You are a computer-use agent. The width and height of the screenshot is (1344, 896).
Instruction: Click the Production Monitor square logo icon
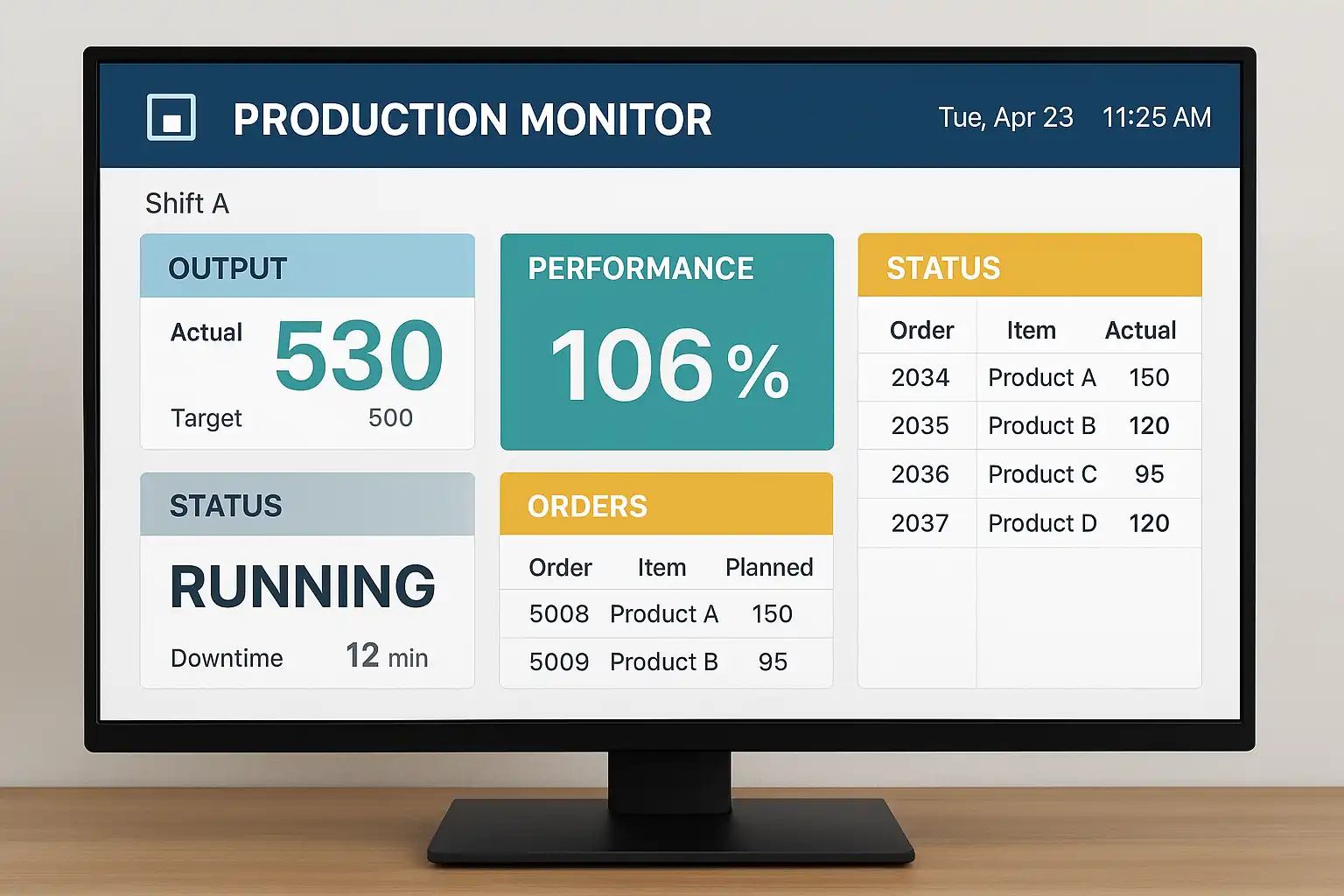171,117
